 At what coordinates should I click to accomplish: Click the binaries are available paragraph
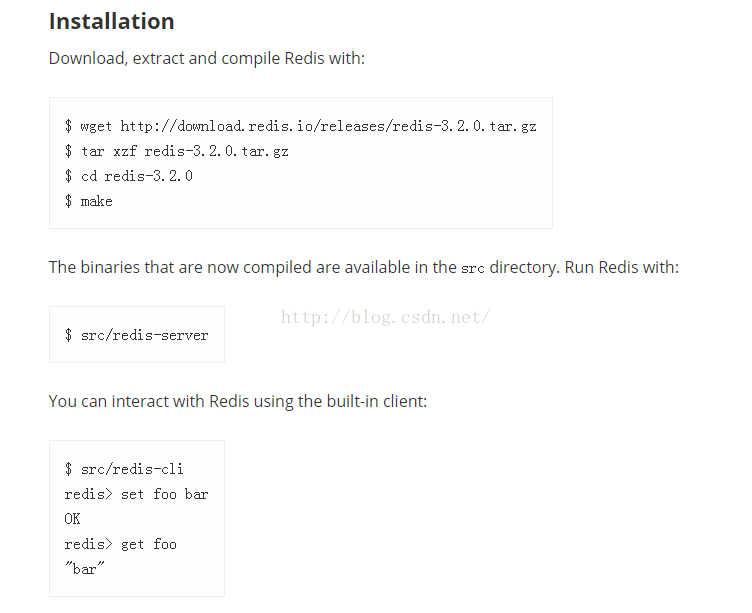pos(364,267)
